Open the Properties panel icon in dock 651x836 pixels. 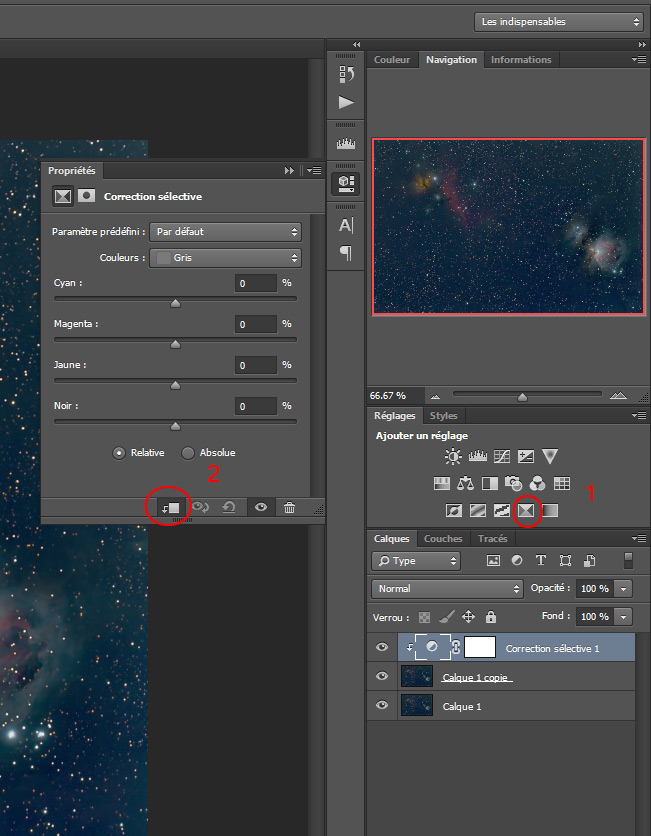[x=346, y=183]
